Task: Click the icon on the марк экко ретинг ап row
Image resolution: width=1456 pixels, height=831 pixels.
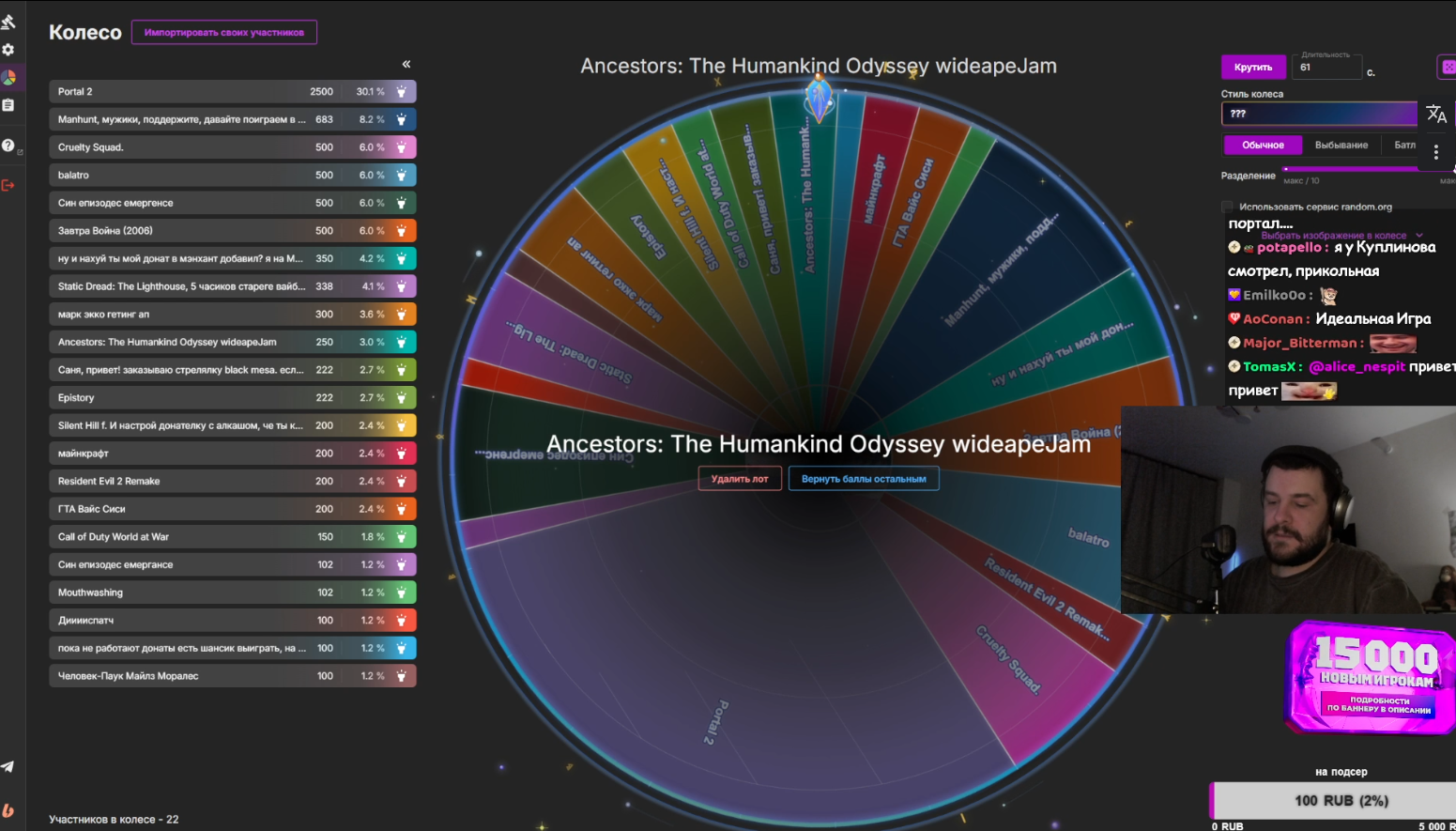Action: (401, 315)
